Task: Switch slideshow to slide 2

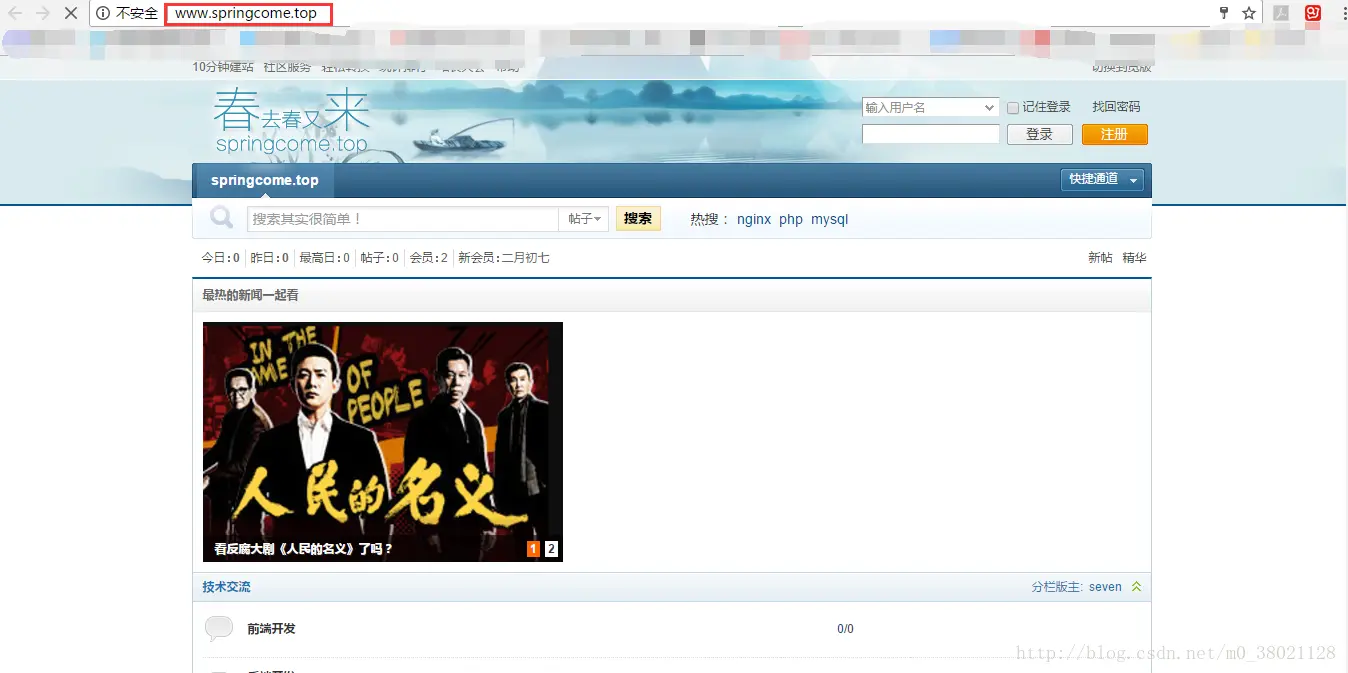Action: tap(551, 549)
